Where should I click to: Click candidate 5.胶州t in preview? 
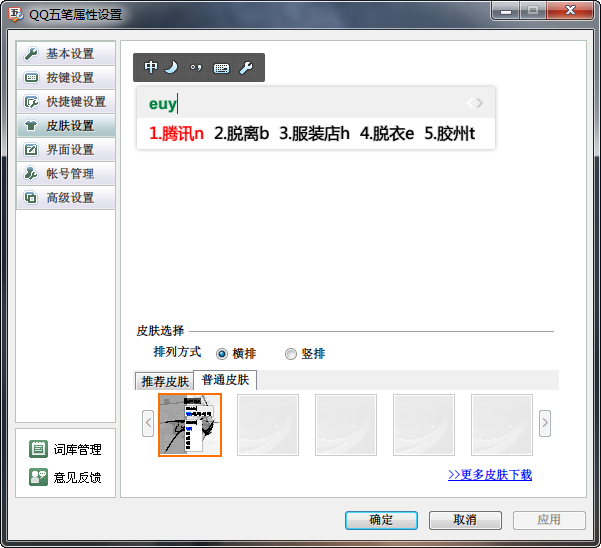pyautogui.click(x=450, y=134)
